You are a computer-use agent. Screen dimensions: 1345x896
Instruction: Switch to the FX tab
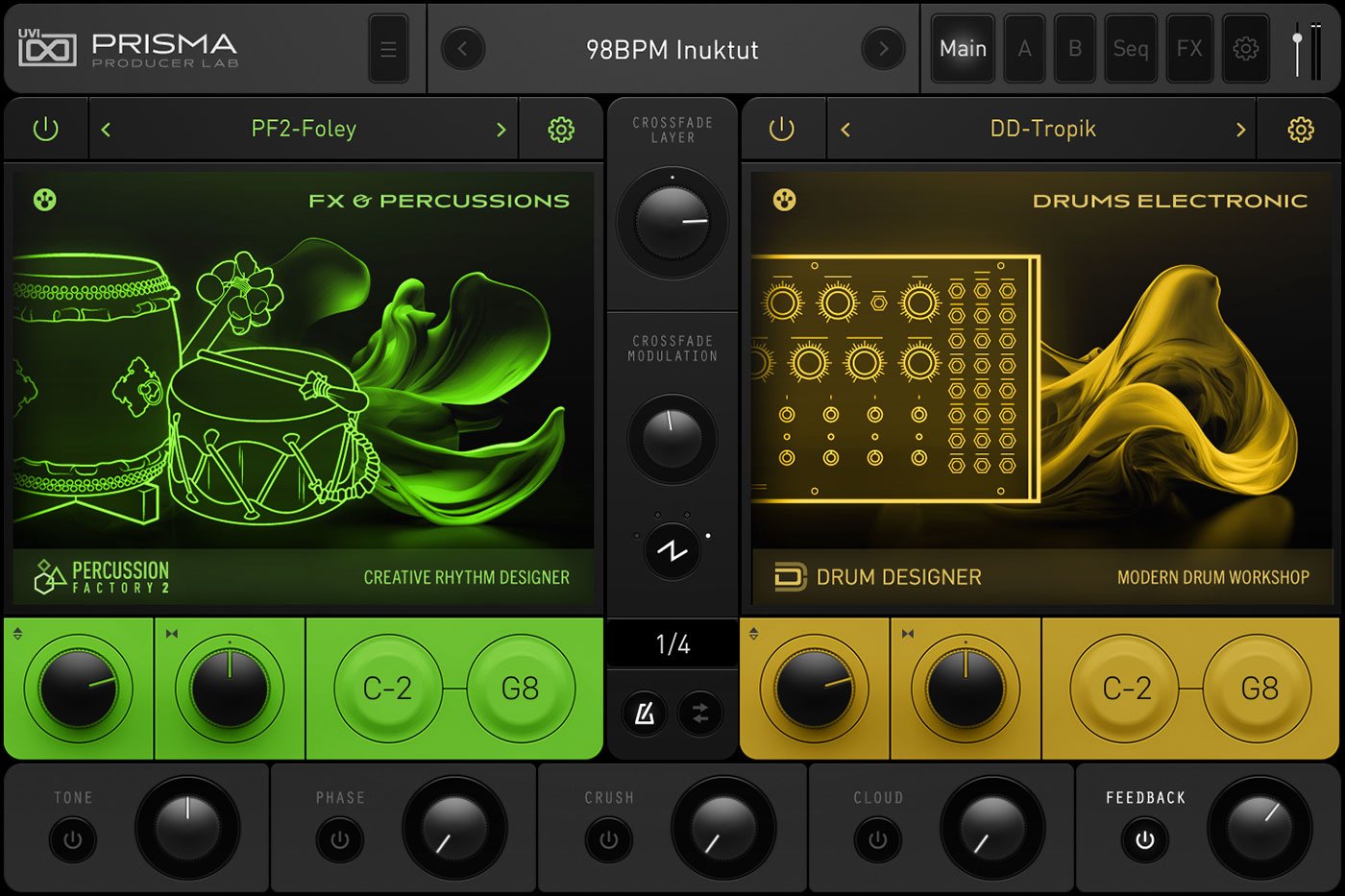[1189, 49]
